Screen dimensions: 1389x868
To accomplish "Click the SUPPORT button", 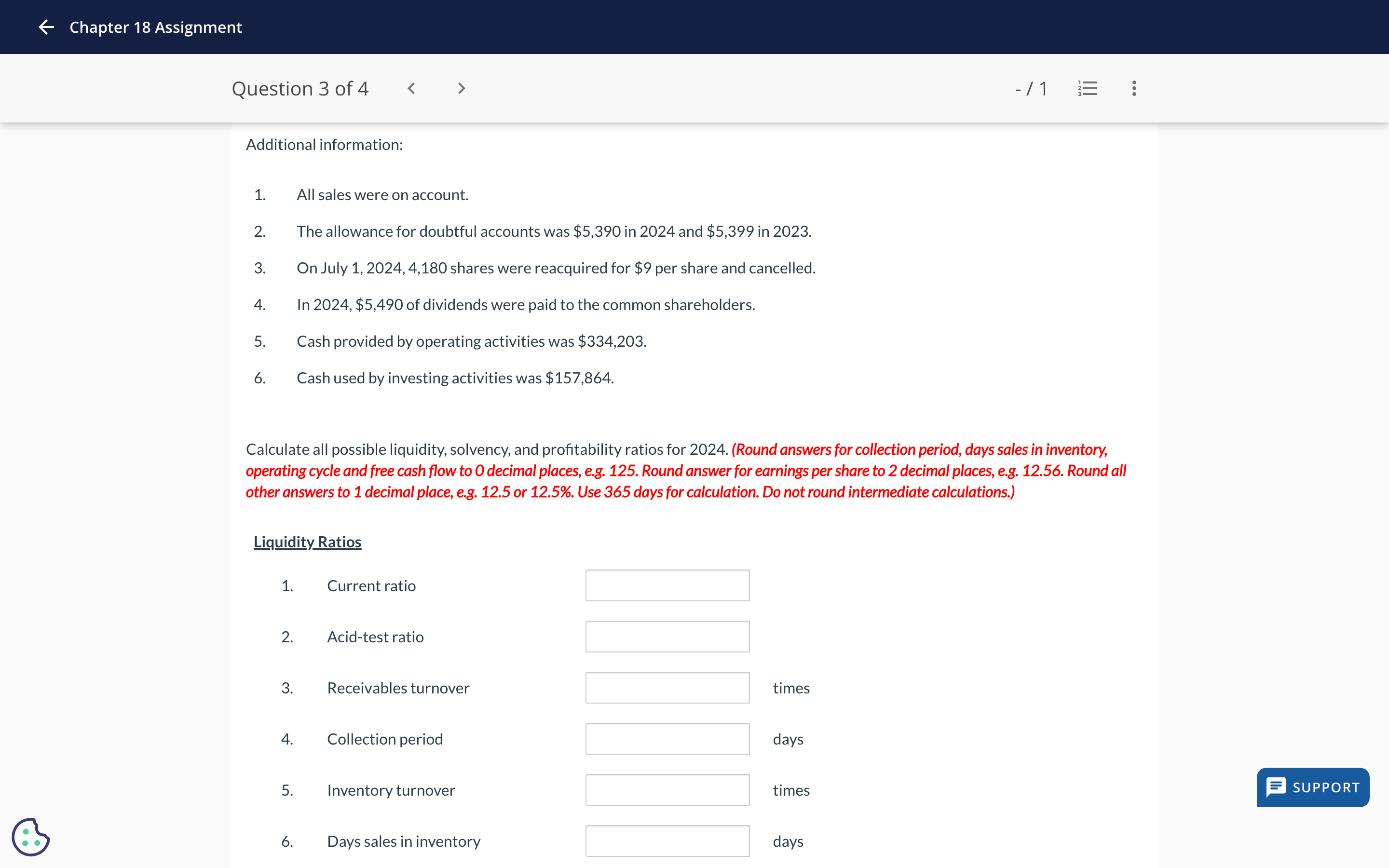I will click(1313, 787).
